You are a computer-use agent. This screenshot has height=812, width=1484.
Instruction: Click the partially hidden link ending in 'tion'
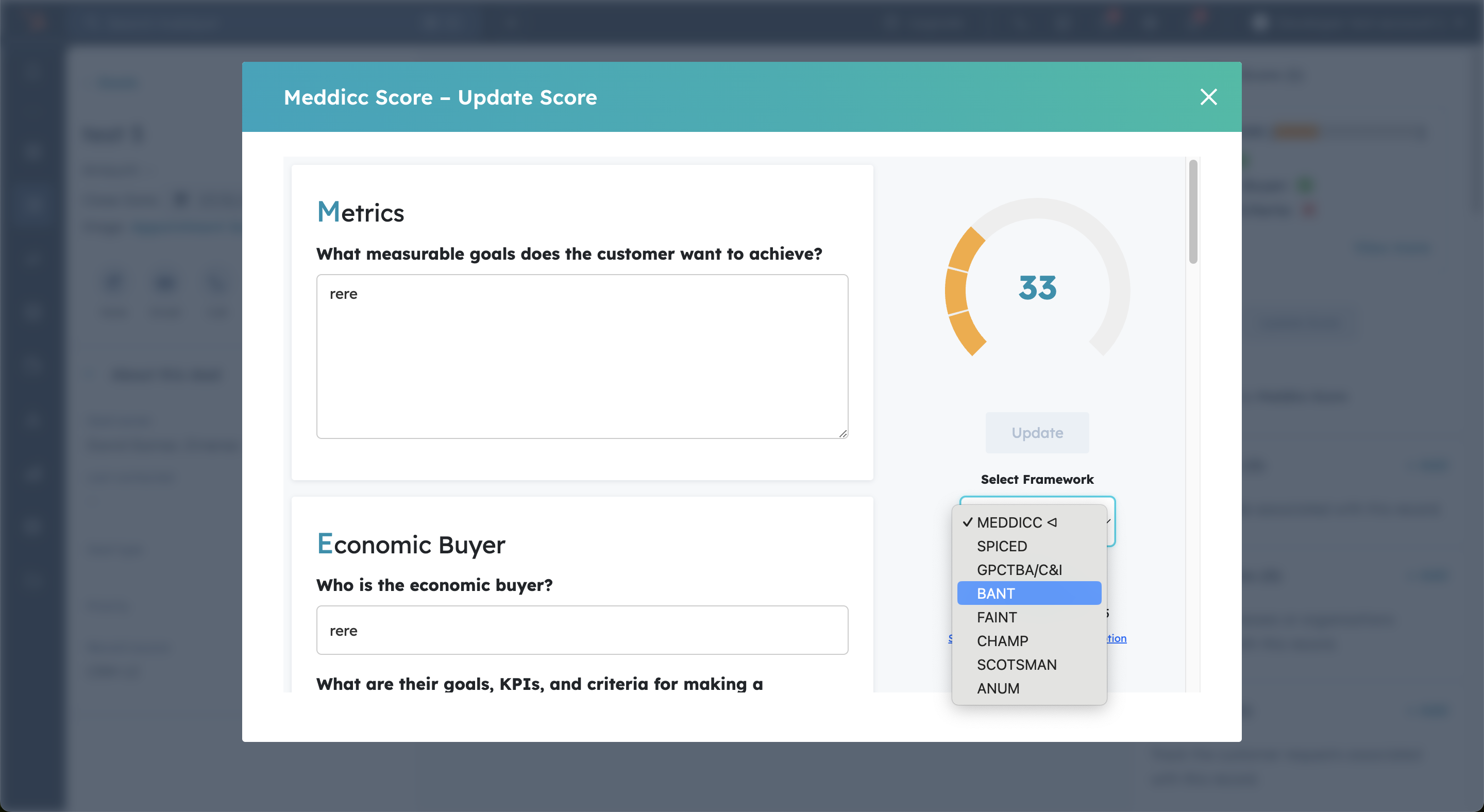(1117, 638)
